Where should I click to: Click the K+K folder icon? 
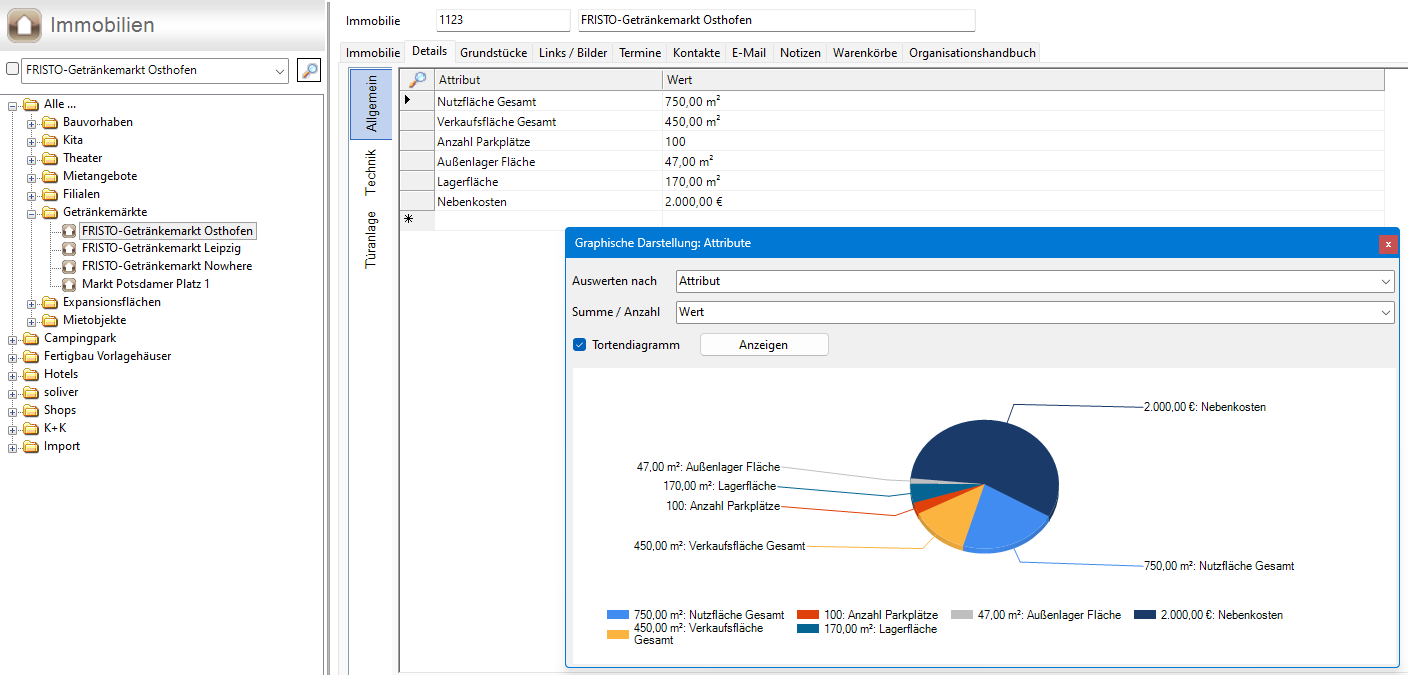pos(31,428)
